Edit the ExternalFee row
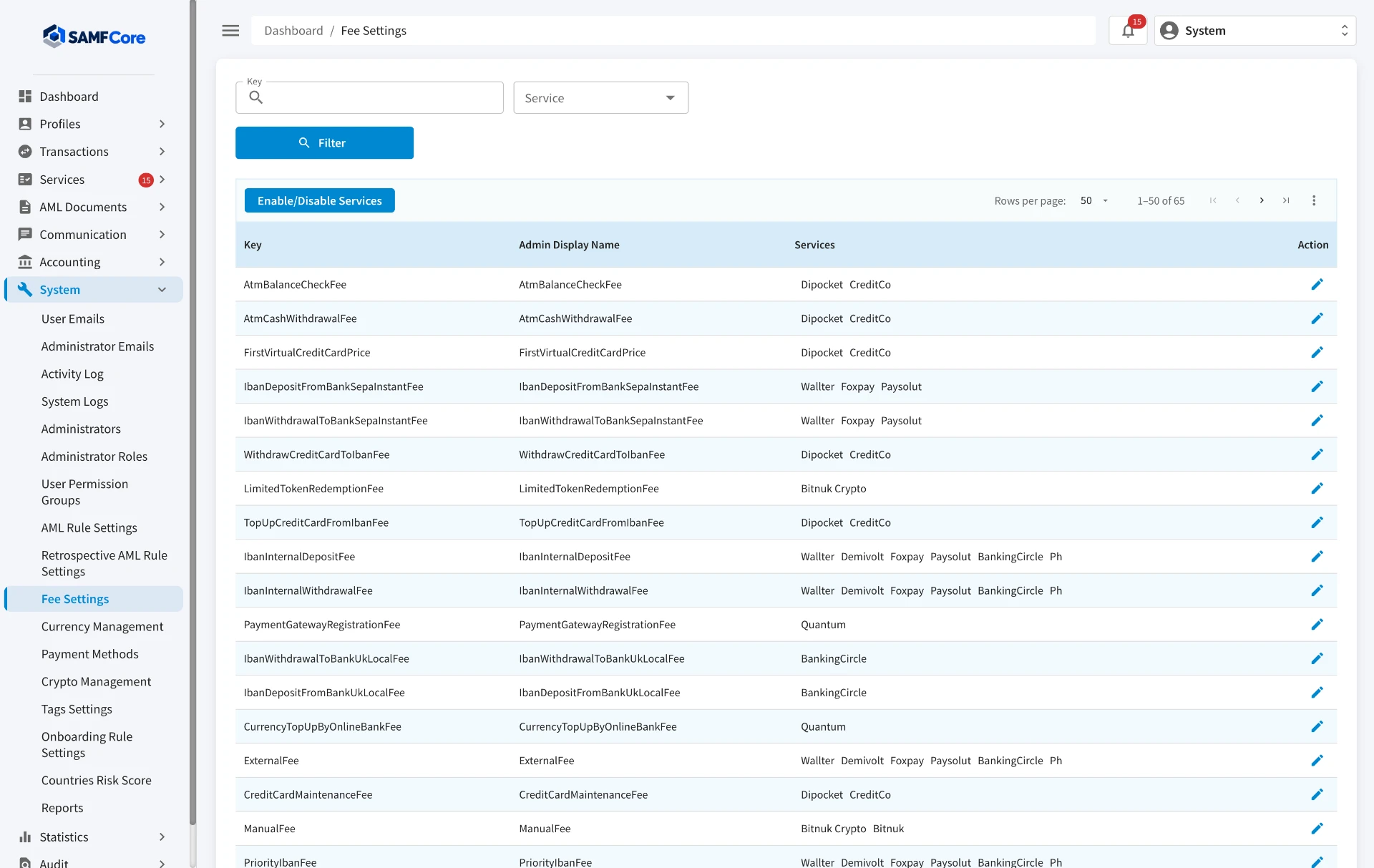Viewport: 1374px width, 868px height. coord(1317,761)
